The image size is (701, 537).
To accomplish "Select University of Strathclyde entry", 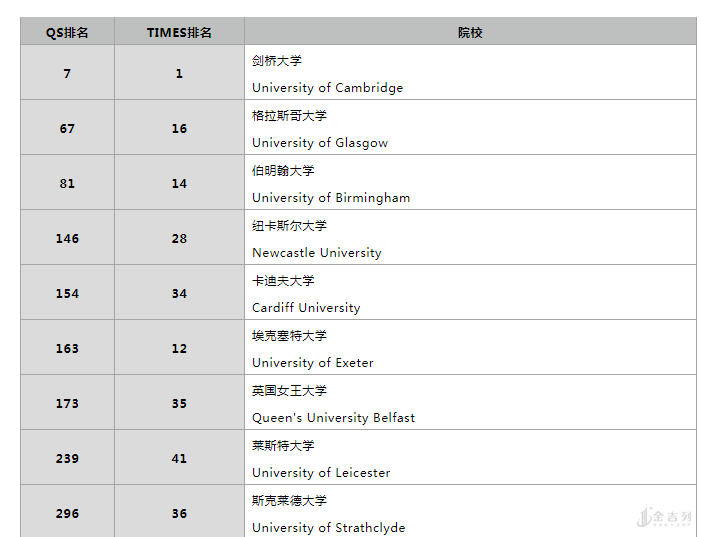I will 328,528.
